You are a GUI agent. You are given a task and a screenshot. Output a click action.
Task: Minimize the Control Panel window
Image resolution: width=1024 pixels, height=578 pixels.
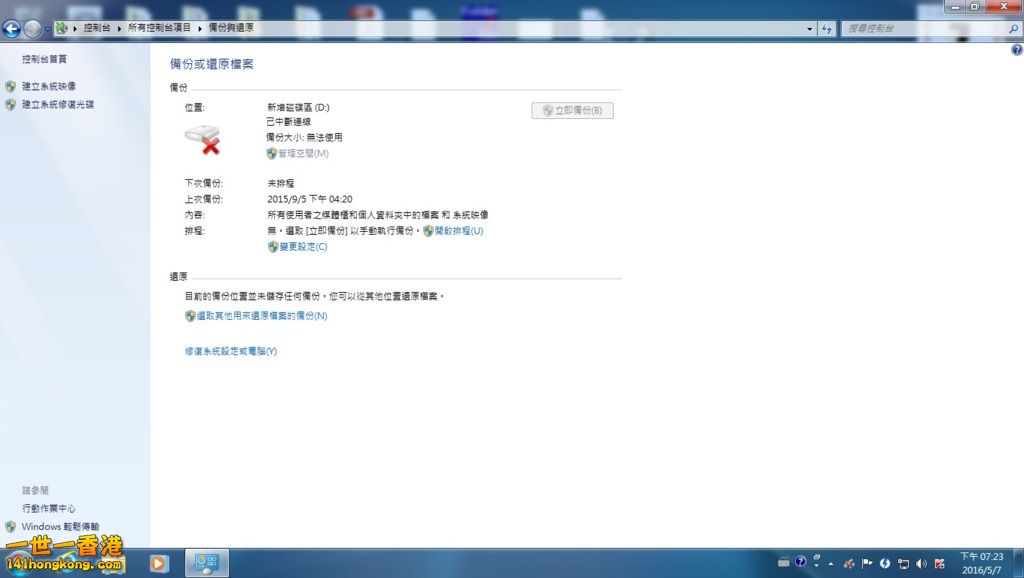point(955,6)
